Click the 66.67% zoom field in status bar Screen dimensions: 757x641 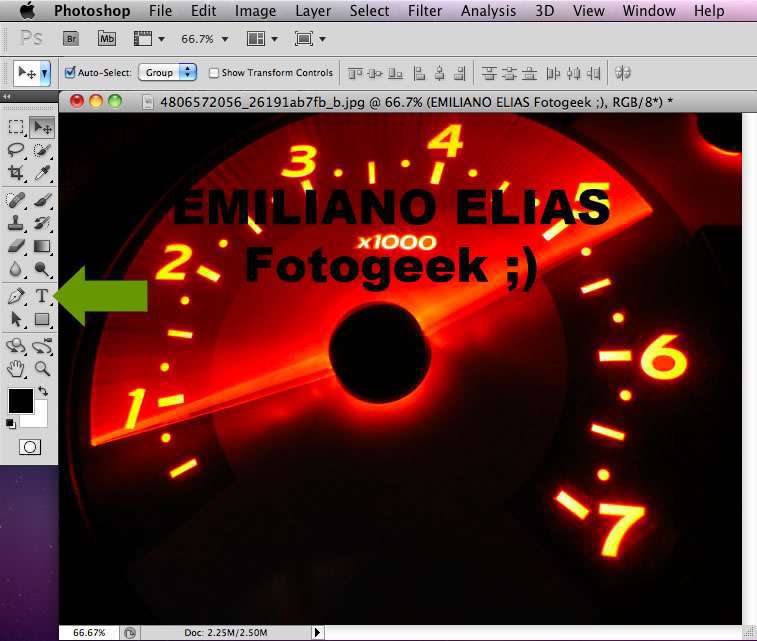(x=88, y=633)
